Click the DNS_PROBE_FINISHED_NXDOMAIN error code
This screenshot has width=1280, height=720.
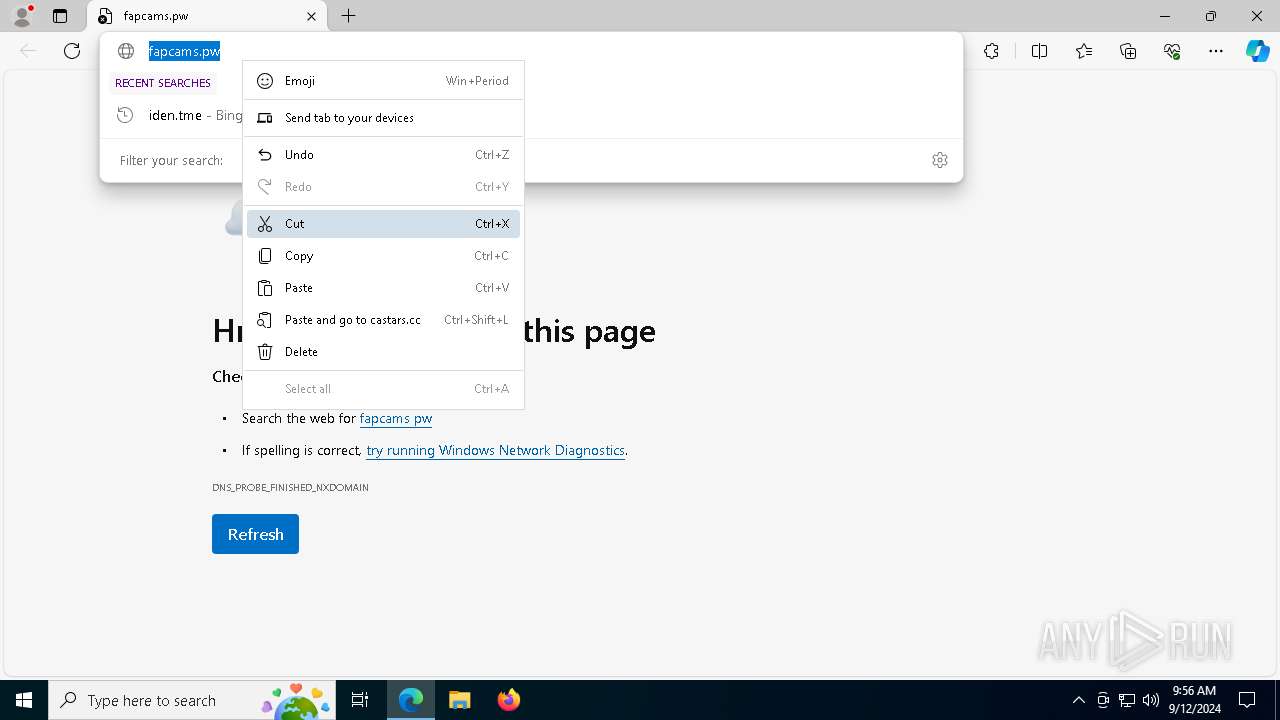(290, 487)
